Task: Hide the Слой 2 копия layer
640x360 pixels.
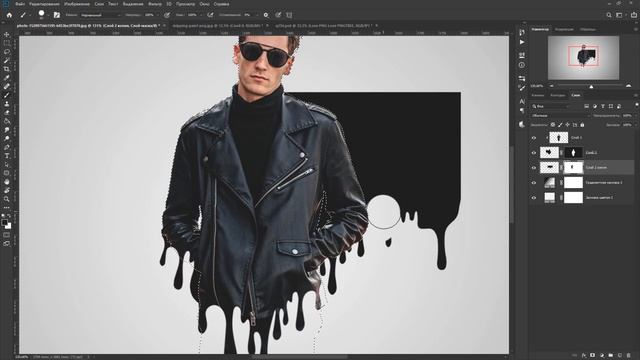Action: point(533,167)
